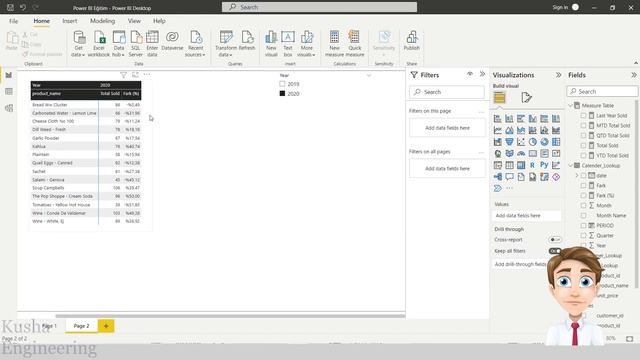Open the File menu
The height and width of the screenshot is (360, 640).
(13, 21)
